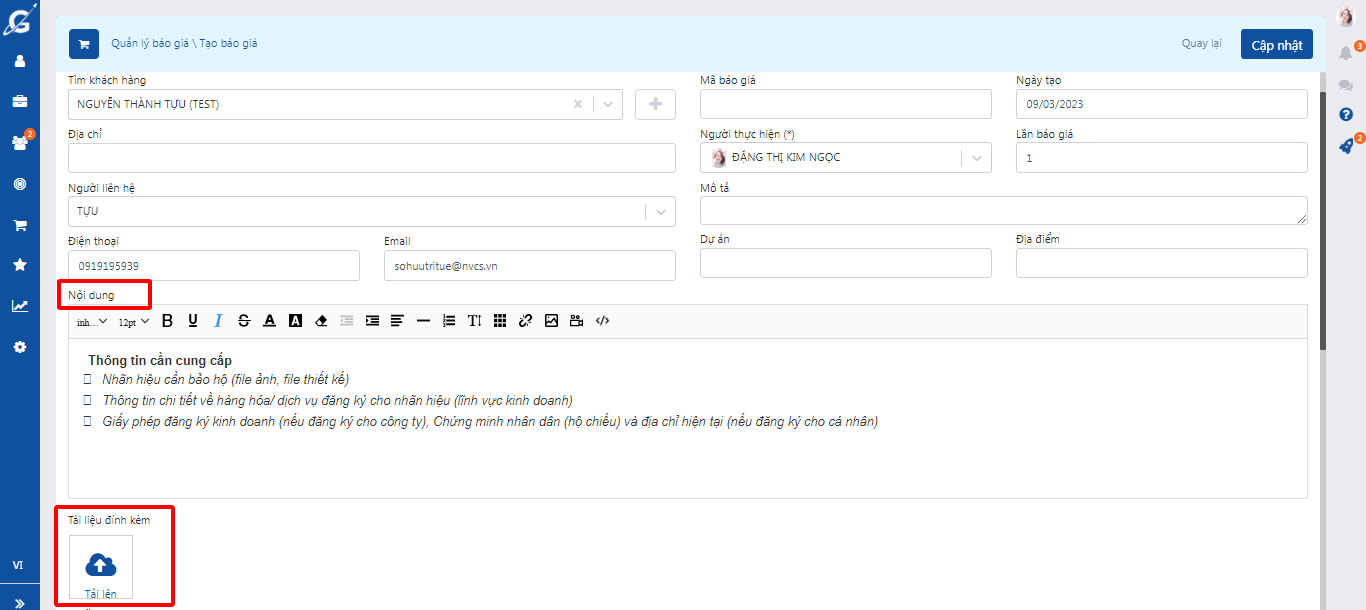Open the user avatar profile
The image size is (1366, 610).
coord(1345,16)
